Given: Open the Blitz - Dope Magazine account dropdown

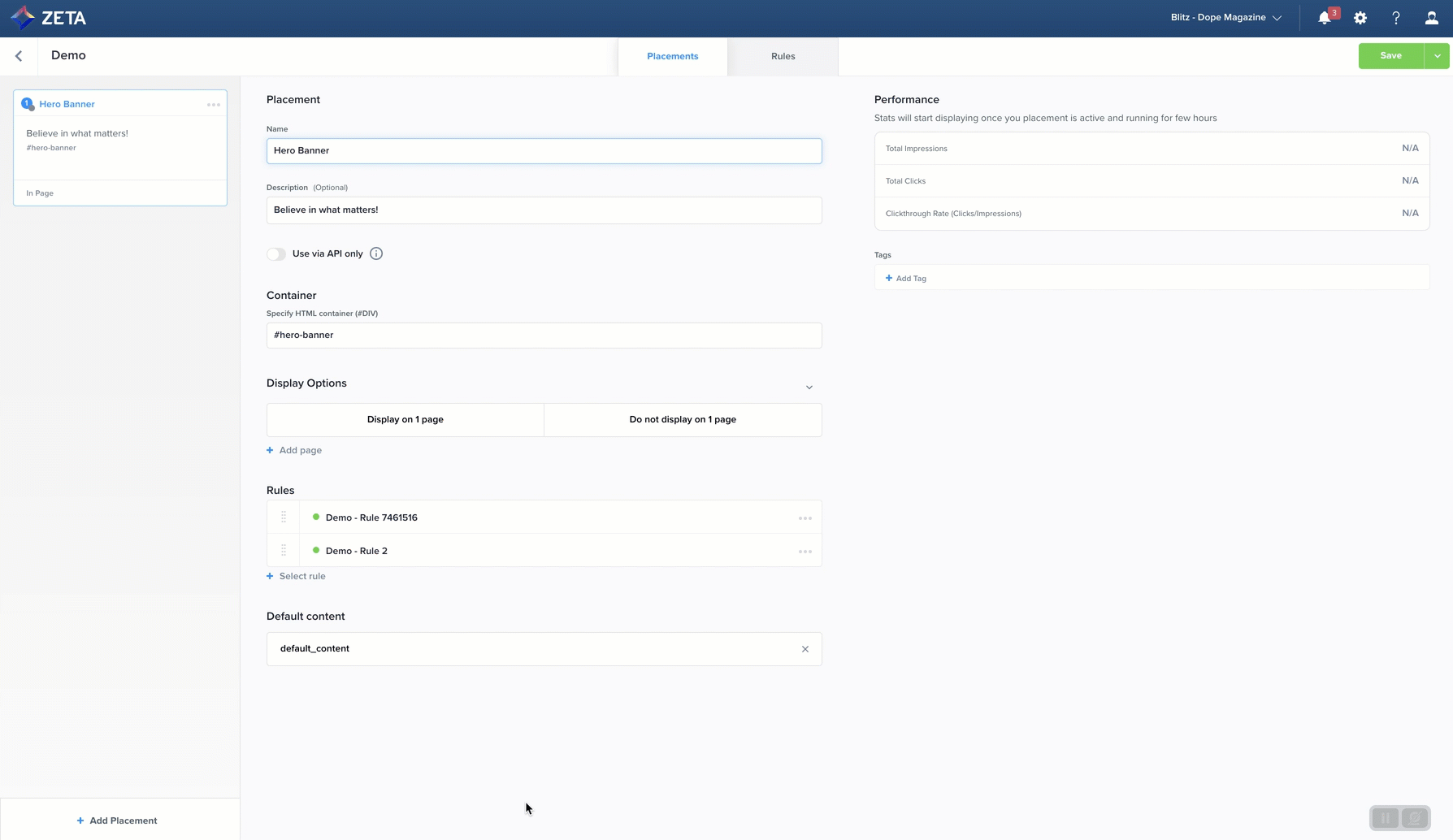Looking at the screenshot, I should (x=1225, y=18).
